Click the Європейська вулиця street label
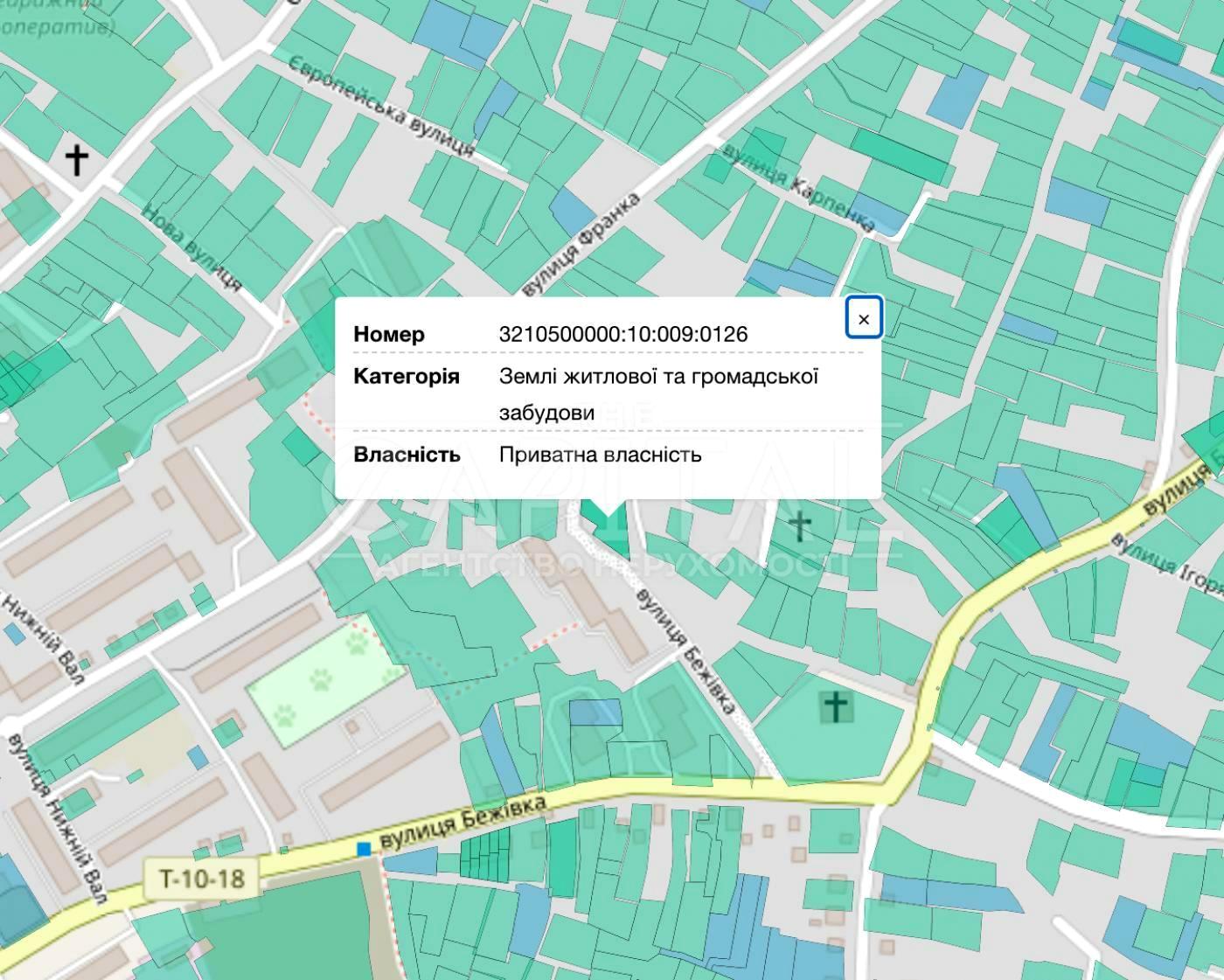The height and width of the screenshot is (980, 1224). [382, 107]
